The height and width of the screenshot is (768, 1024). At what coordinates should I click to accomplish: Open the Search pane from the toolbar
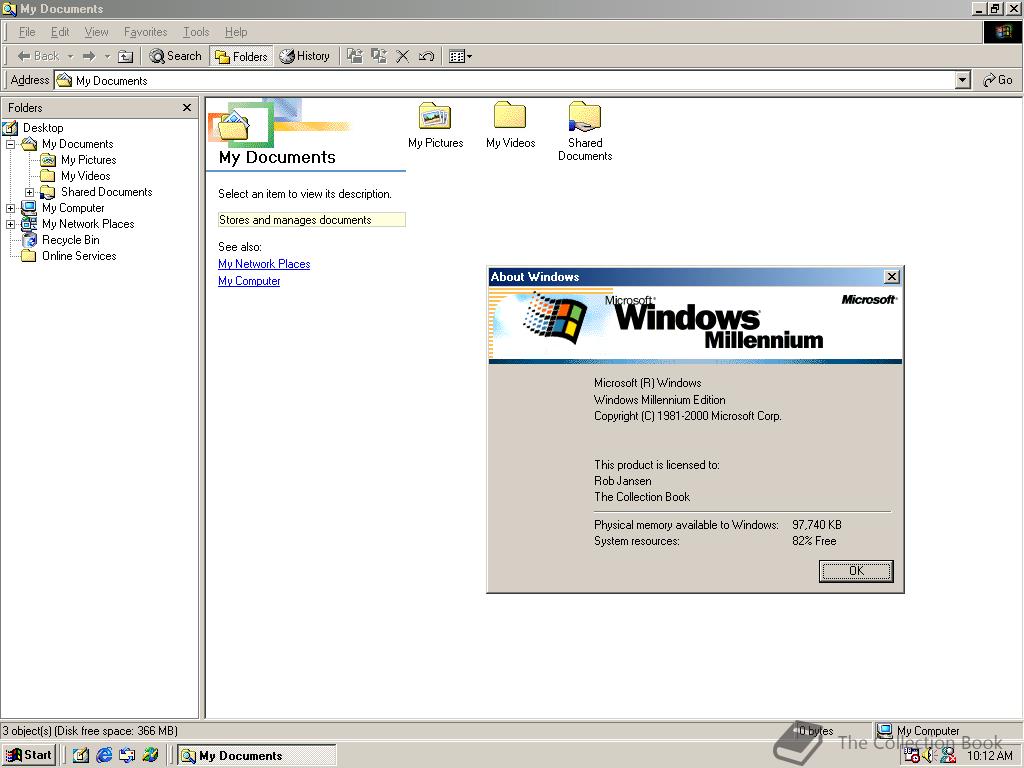(x=176, y=56)
